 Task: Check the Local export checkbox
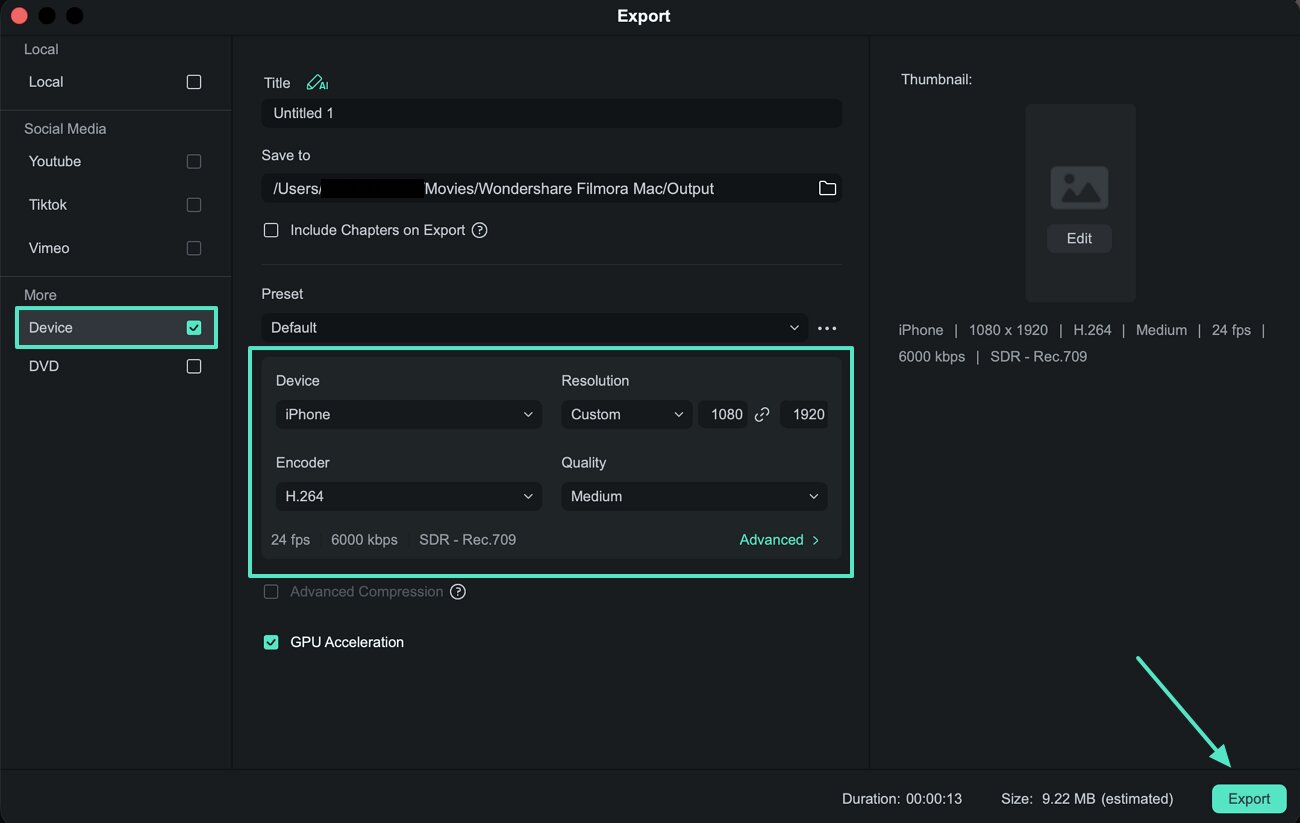194,82
